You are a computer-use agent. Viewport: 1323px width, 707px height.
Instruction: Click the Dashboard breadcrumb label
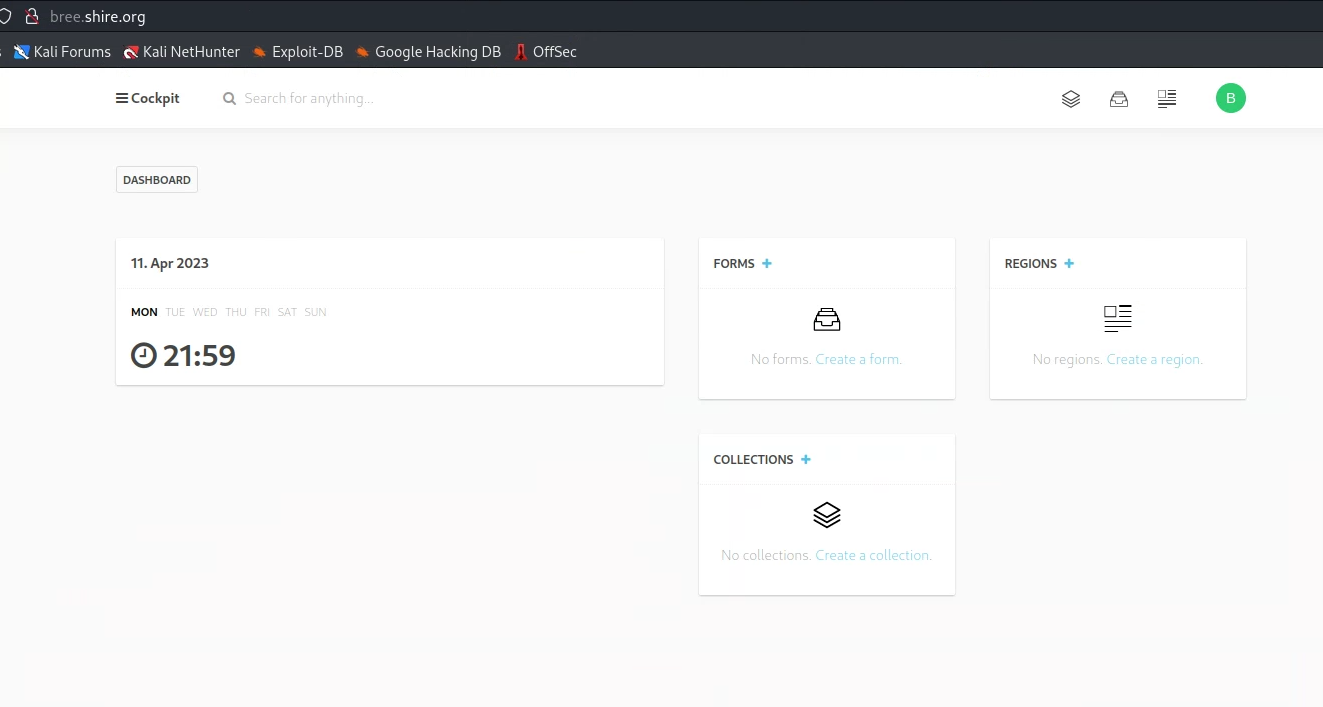pyautogui.click(x=157, y=180)
